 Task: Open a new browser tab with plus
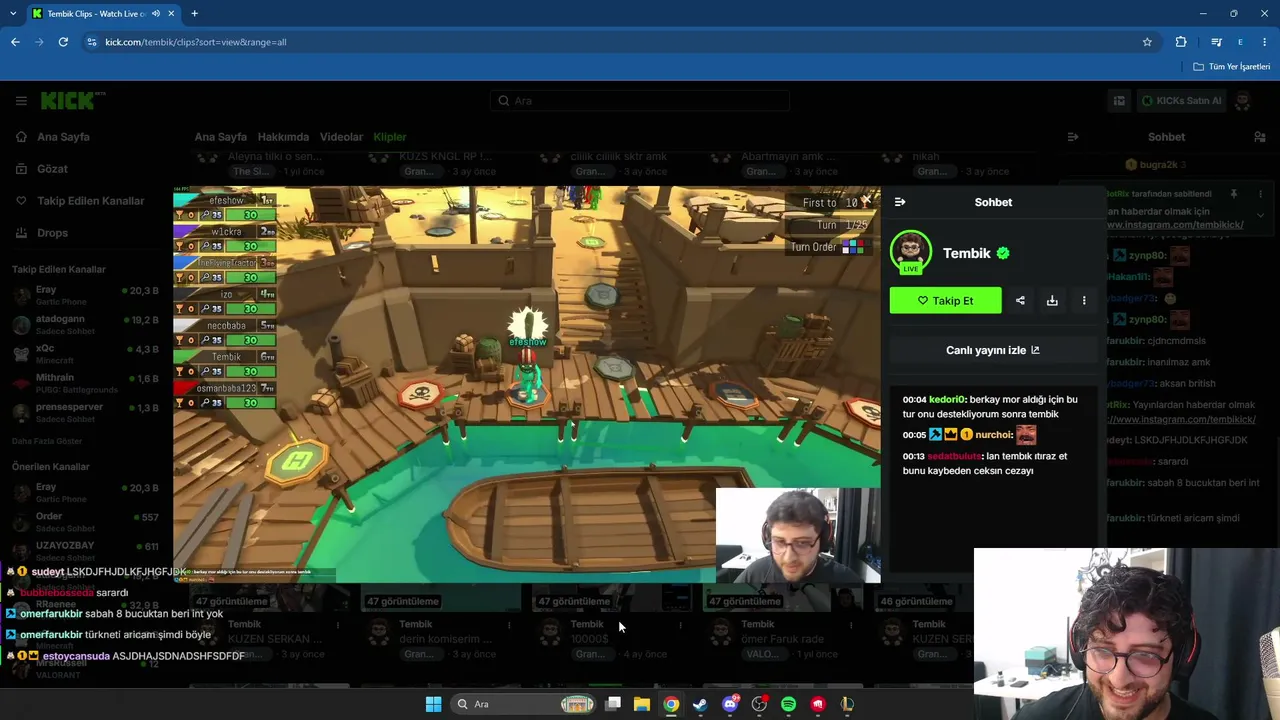pyautogui.click(x=195, y=14)
